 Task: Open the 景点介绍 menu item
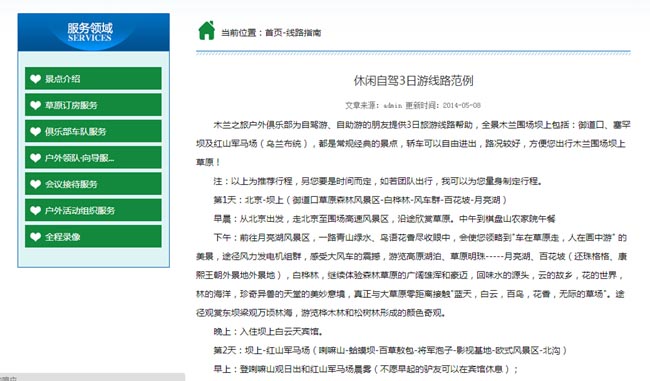[x=93, y=78]
